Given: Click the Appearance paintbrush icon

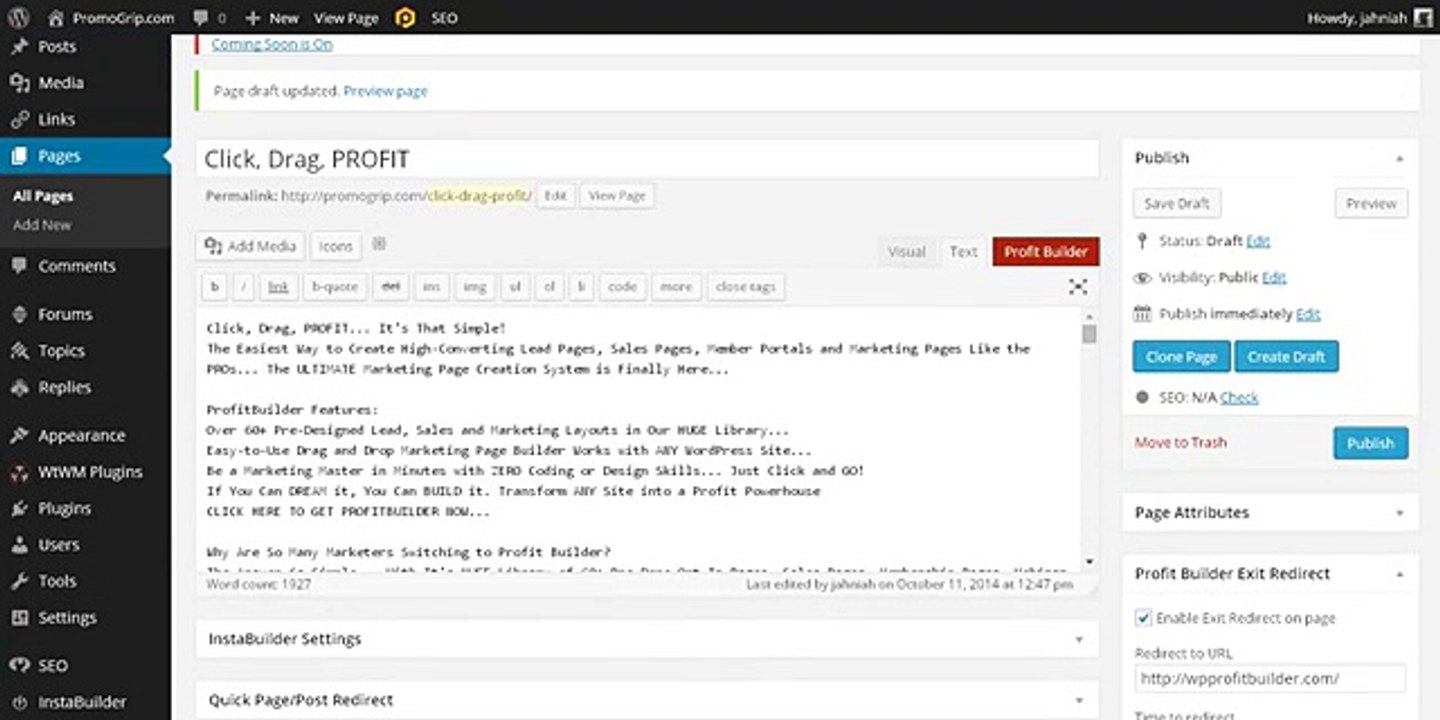Looking at the screenshot, I should coord(19,436).
